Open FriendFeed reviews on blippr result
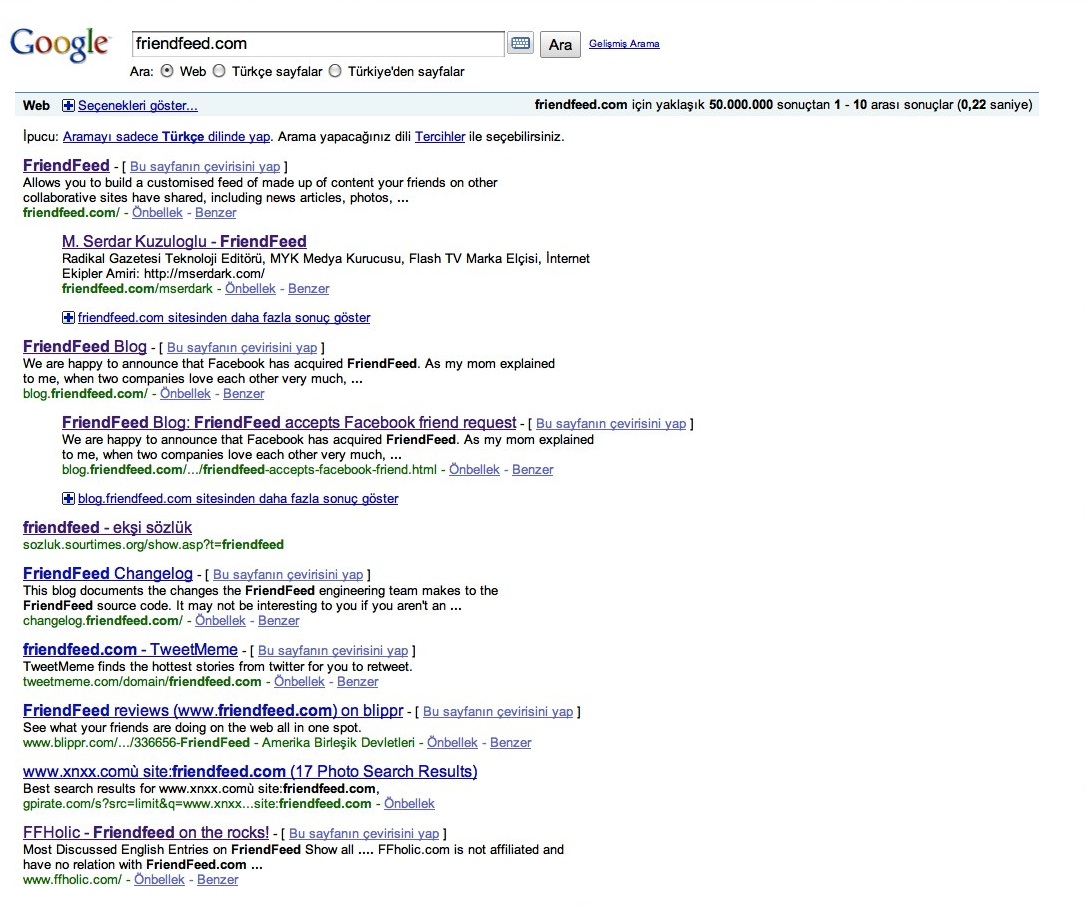1086x906 pixels. click(x=213, y=711)
